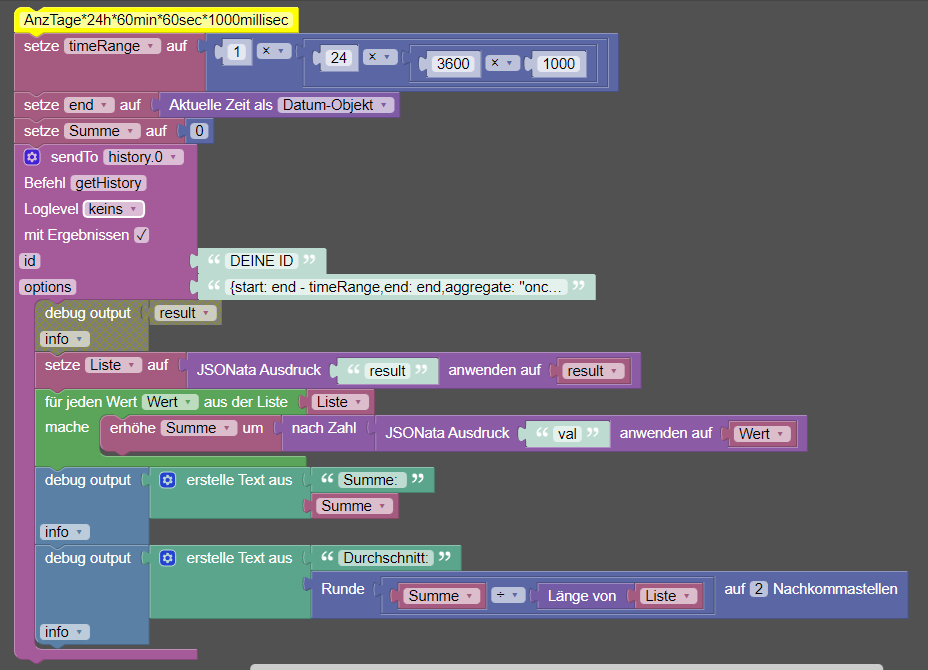
Task: Edit JSONata expression text 'val'
Action: (x=567, y=434)
